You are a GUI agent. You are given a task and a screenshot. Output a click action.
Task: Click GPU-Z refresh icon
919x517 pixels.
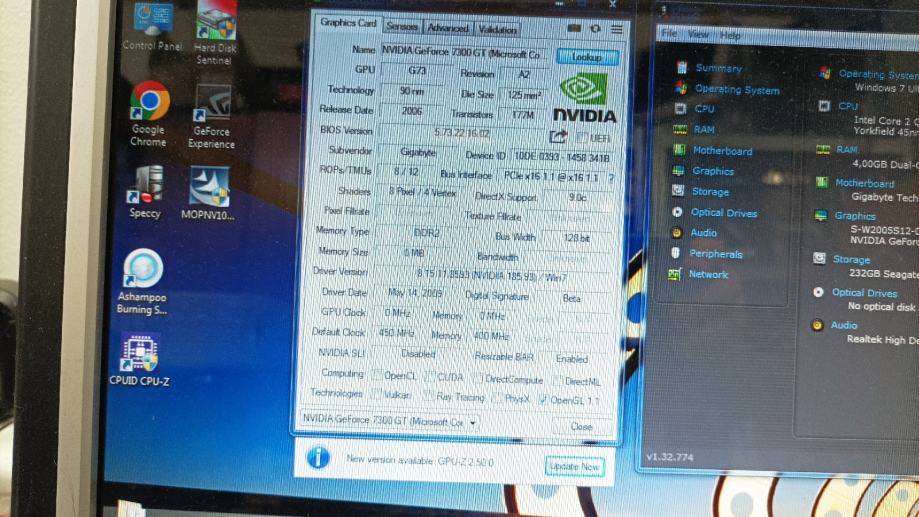pyautogui.click(x=595, y=29)
